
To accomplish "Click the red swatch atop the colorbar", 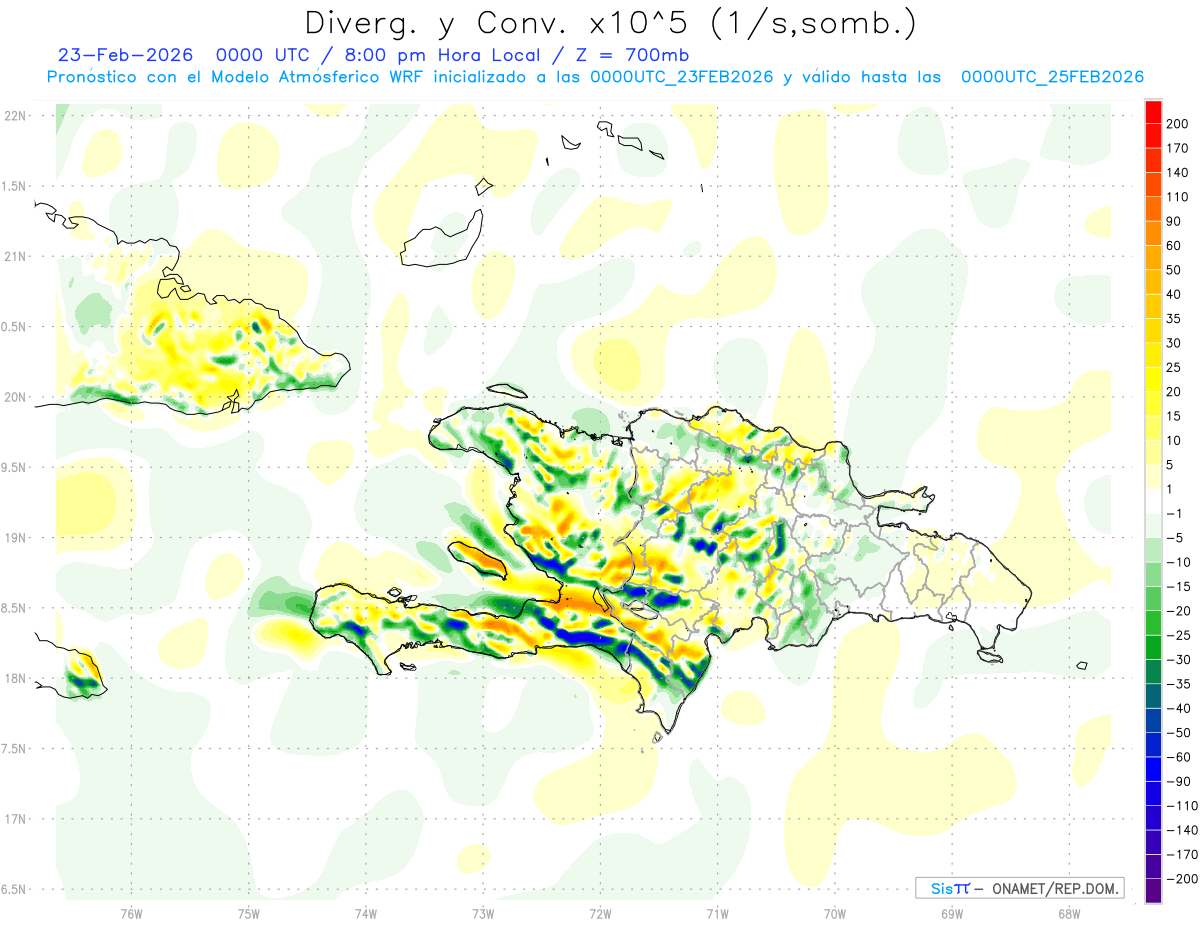I will [x=1154, y=112].
